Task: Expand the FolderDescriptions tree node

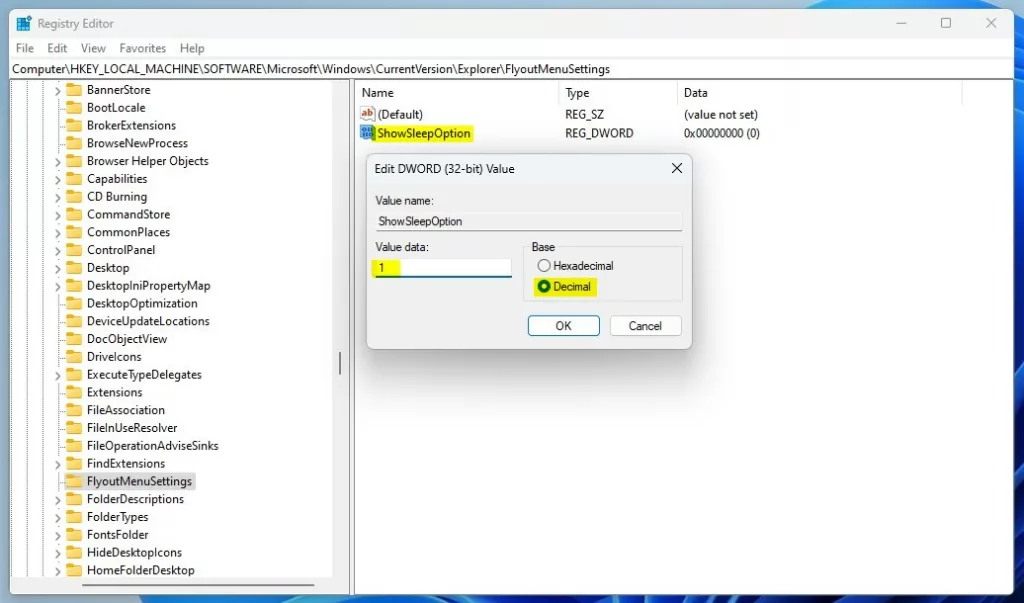Action: (57, 499)
